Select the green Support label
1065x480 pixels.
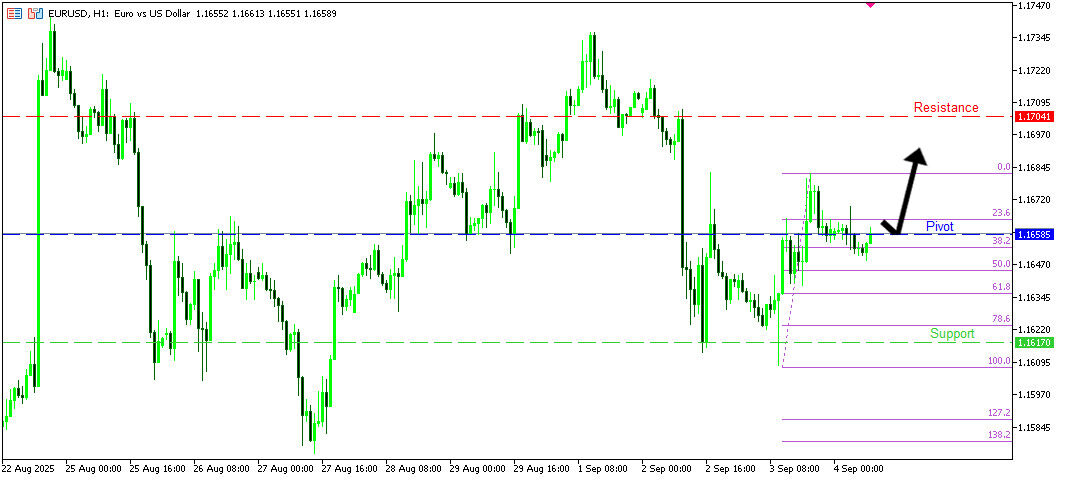(951, 333)
